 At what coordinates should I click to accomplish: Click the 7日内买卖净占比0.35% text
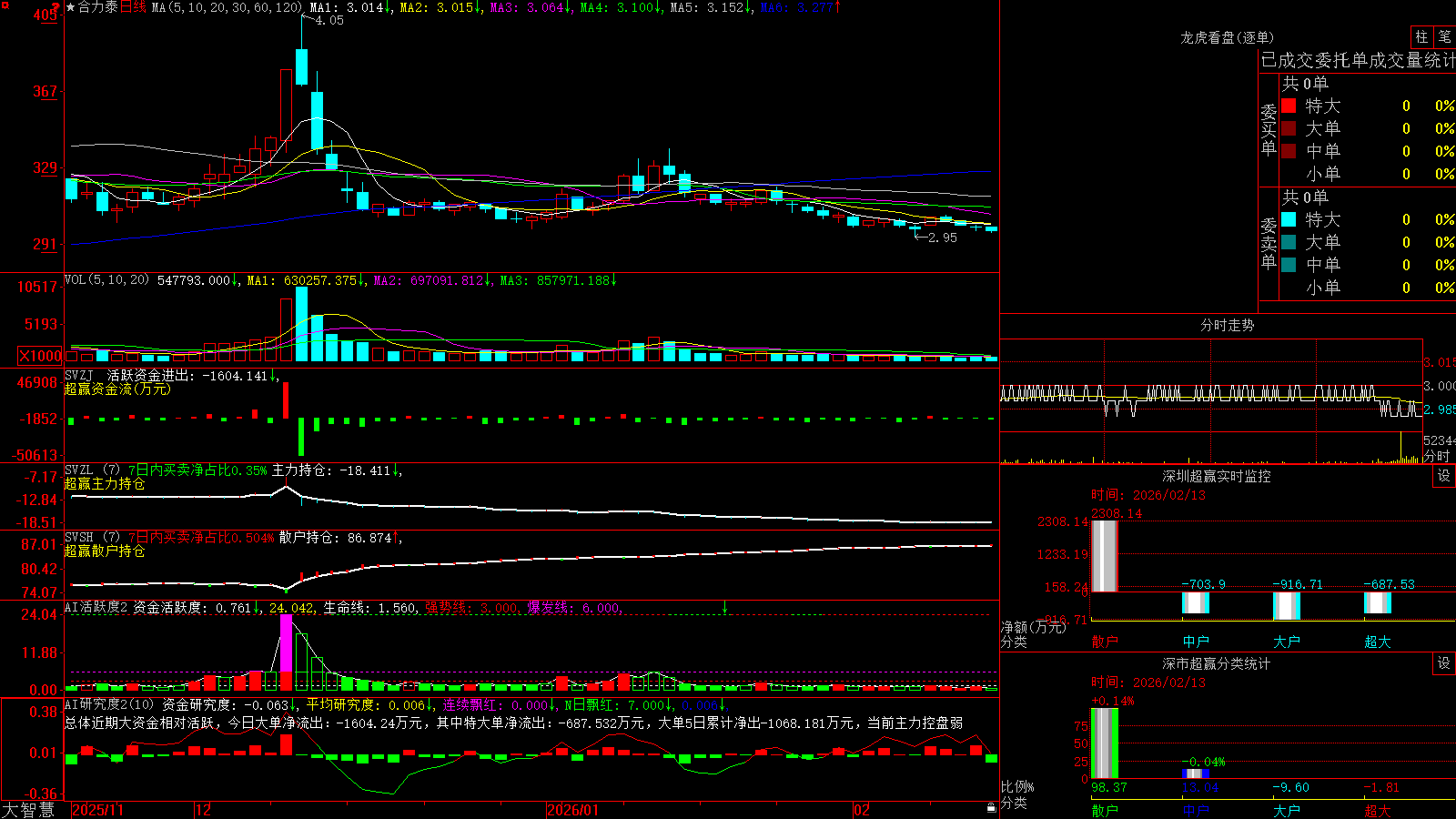(197, 470)
